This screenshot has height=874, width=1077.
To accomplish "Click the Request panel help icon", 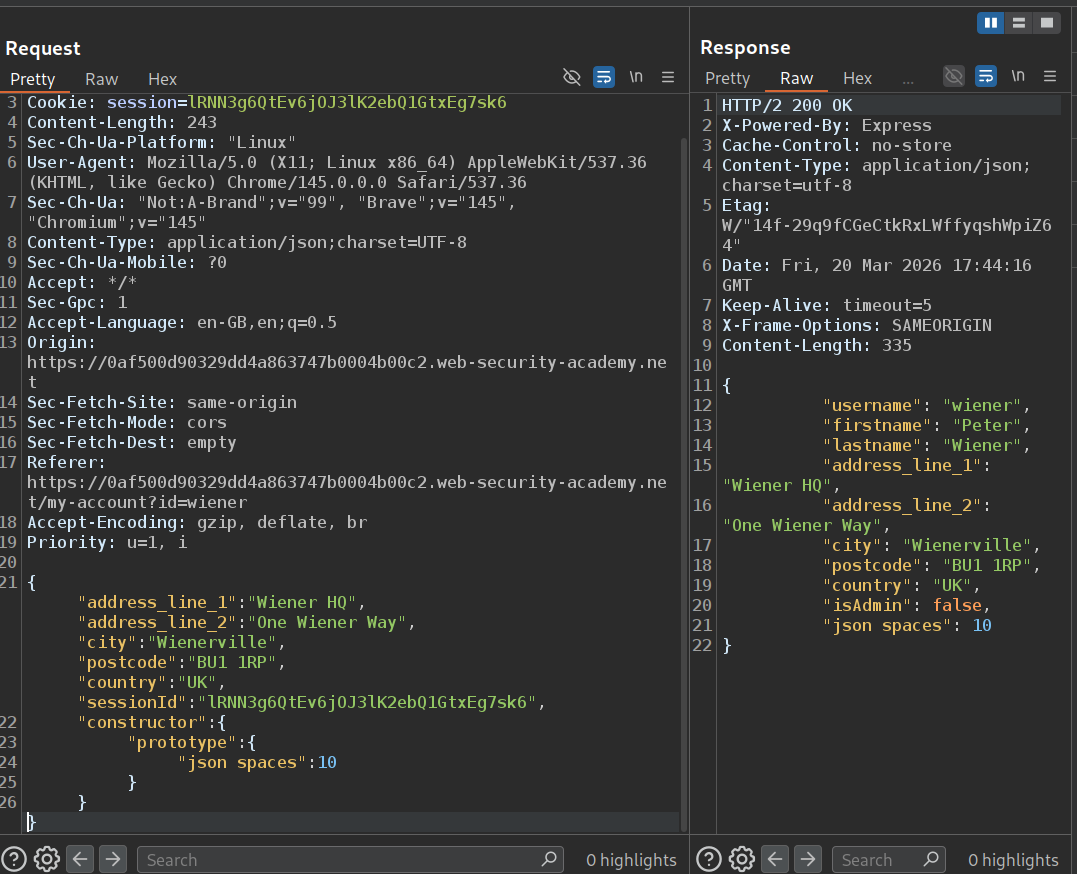I will pos(15,859).
